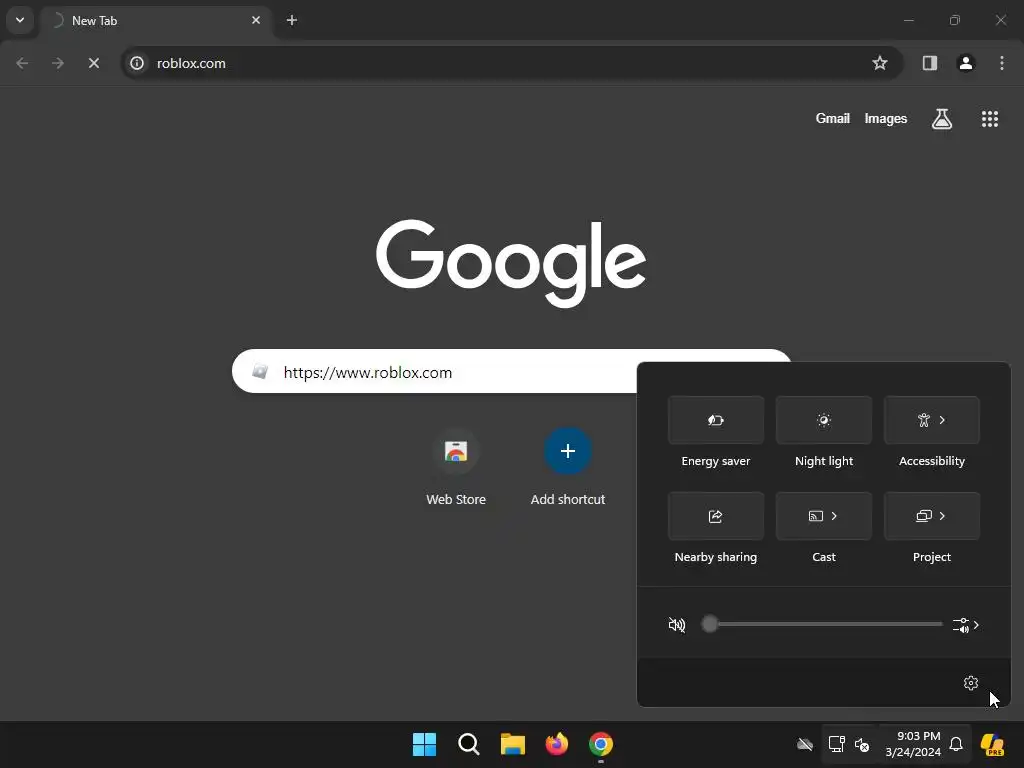The width and height of the screenshot is (1024, 768).
Task: Select Chrome icon on the taskbar
Action: (x=601, y=744)
